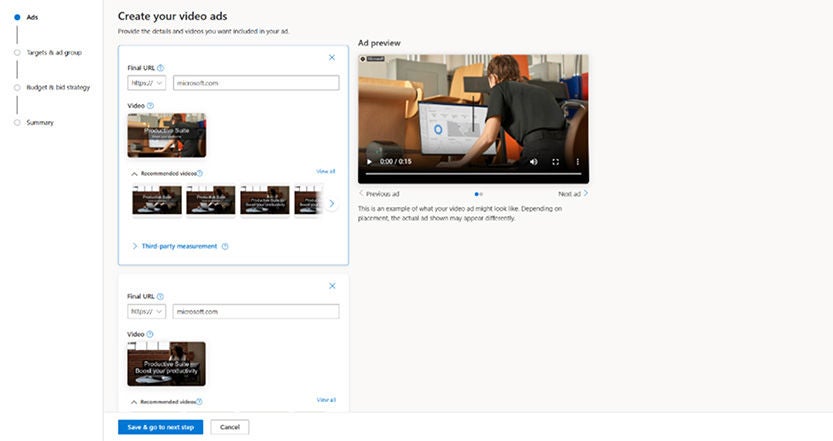Go to Budget & bid strategy step
The image size is (833, 441).
(x=58, y=87)
